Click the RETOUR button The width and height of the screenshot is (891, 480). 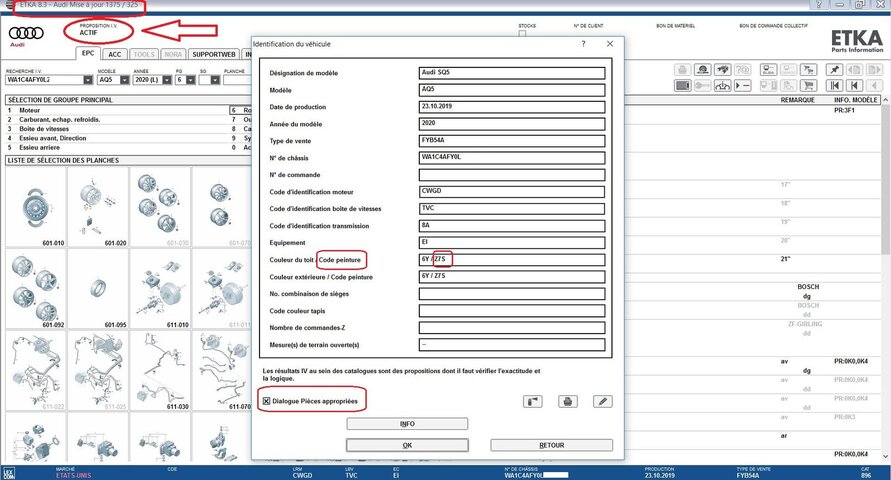pyautogui.click(x=551, y=445)
